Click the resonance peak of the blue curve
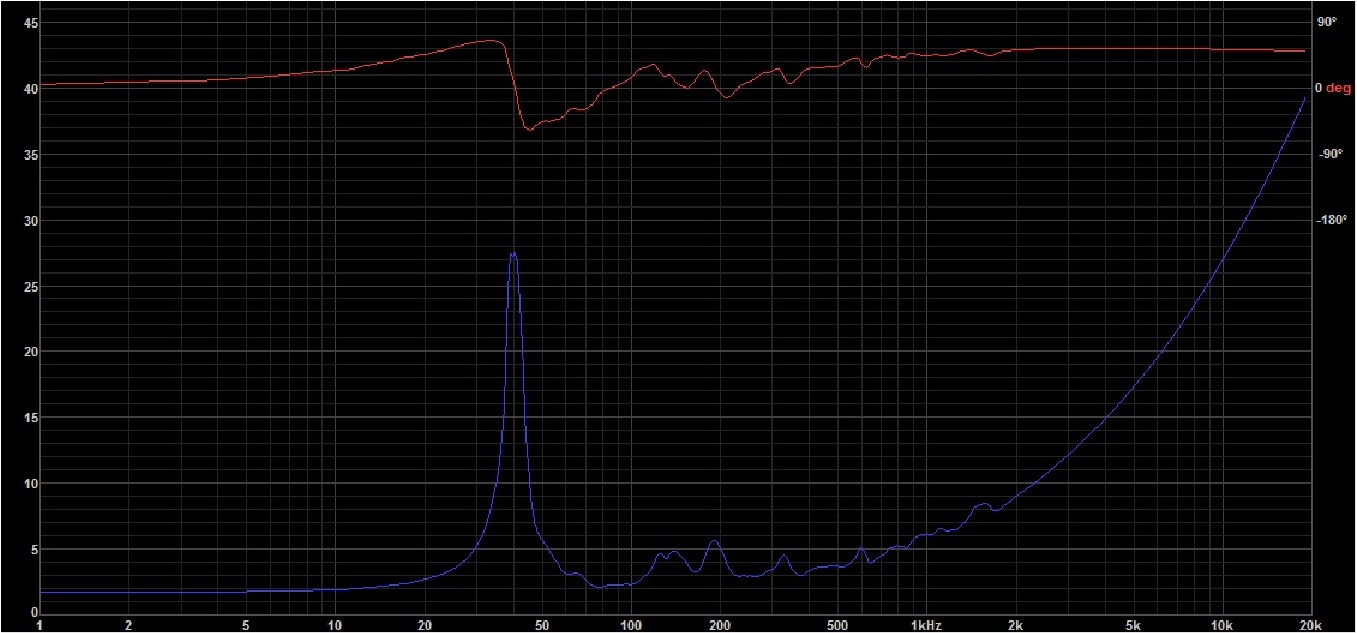The width and height of the screenshot is (1357, 633). pos(513,253)
